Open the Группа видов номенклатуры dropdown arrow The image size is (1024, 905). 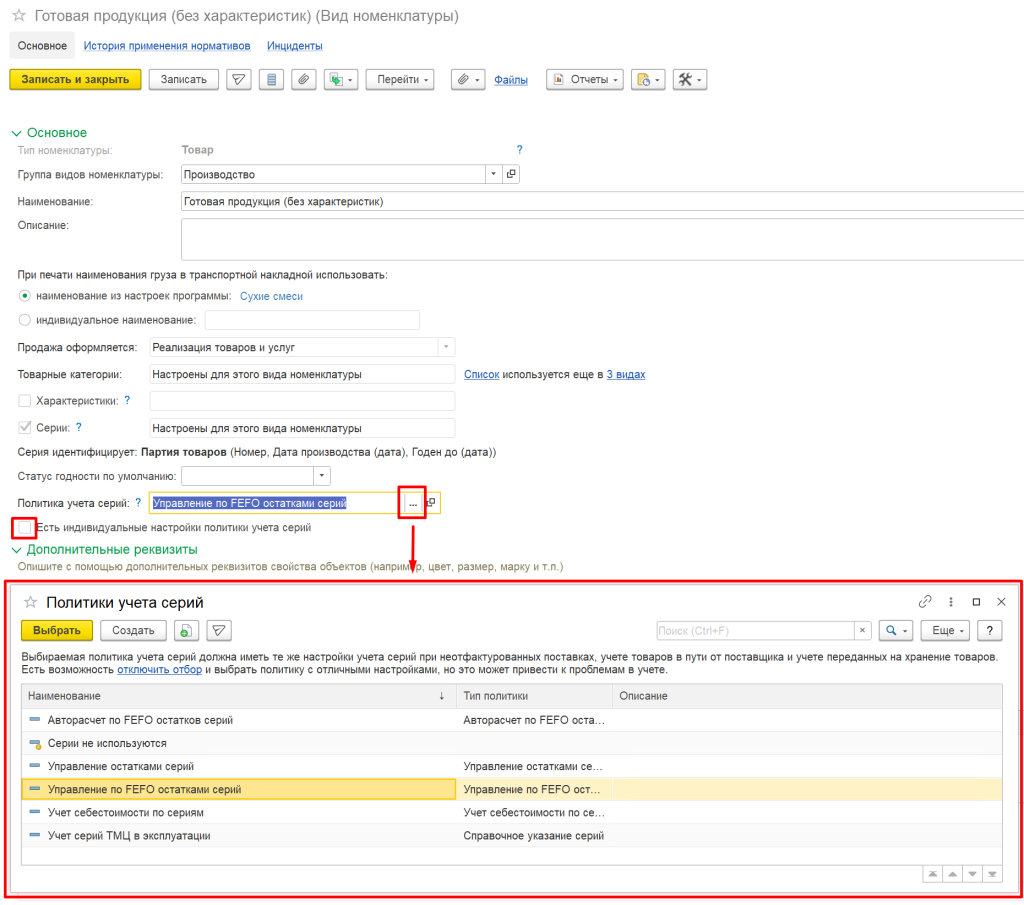(x=494, y=174)
